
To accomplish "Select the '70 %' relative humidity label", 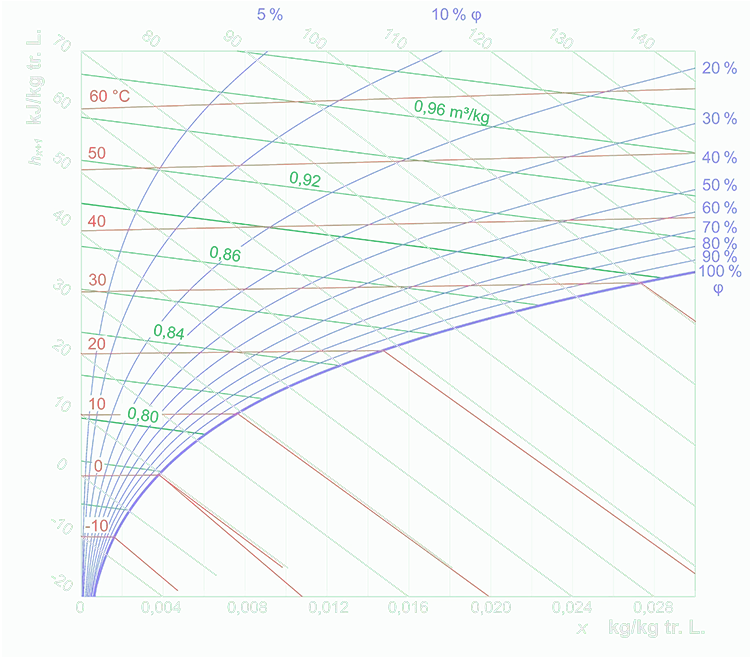I will pyautogui.click(x=719, y=227).
